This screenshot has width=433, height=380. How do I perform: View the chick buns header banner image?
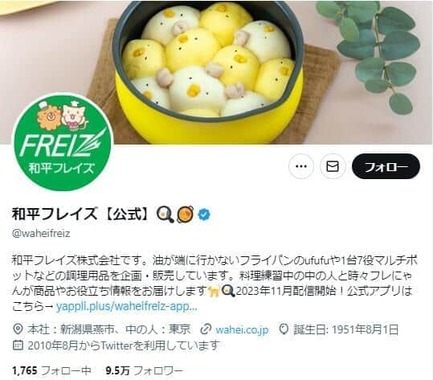click(x=216, y=72)
